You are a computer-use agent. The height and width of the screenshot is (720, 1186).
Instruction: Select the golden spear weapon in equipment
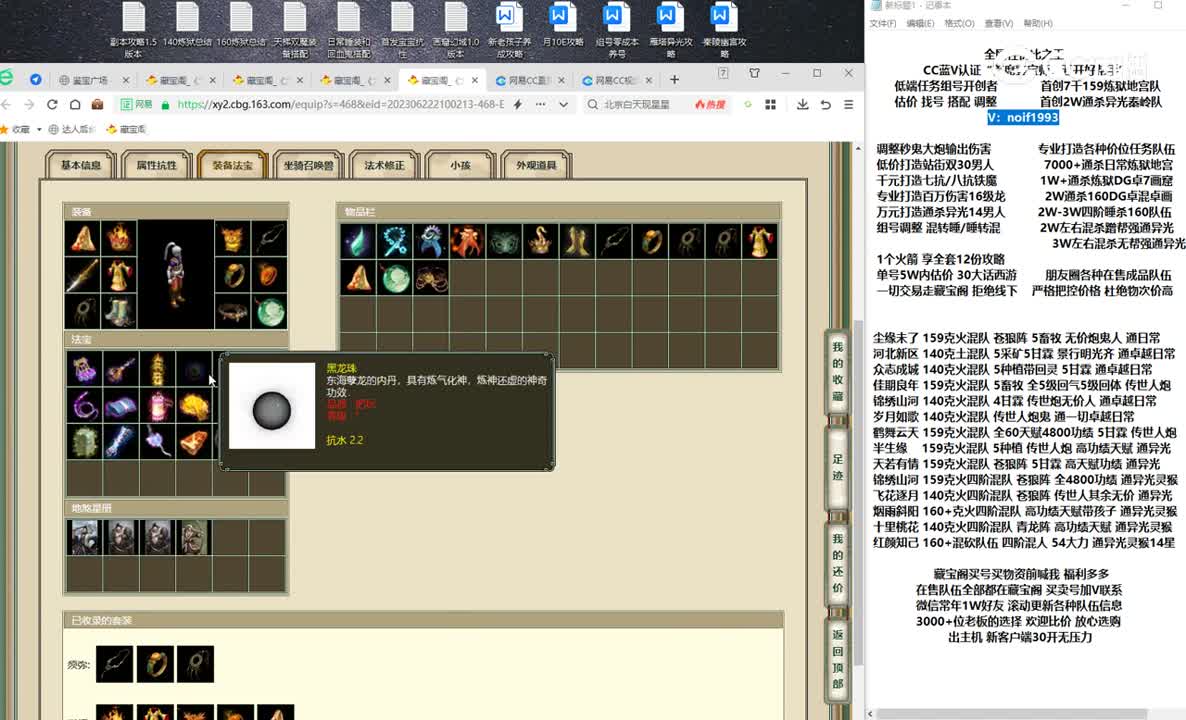tap(83, 275)
